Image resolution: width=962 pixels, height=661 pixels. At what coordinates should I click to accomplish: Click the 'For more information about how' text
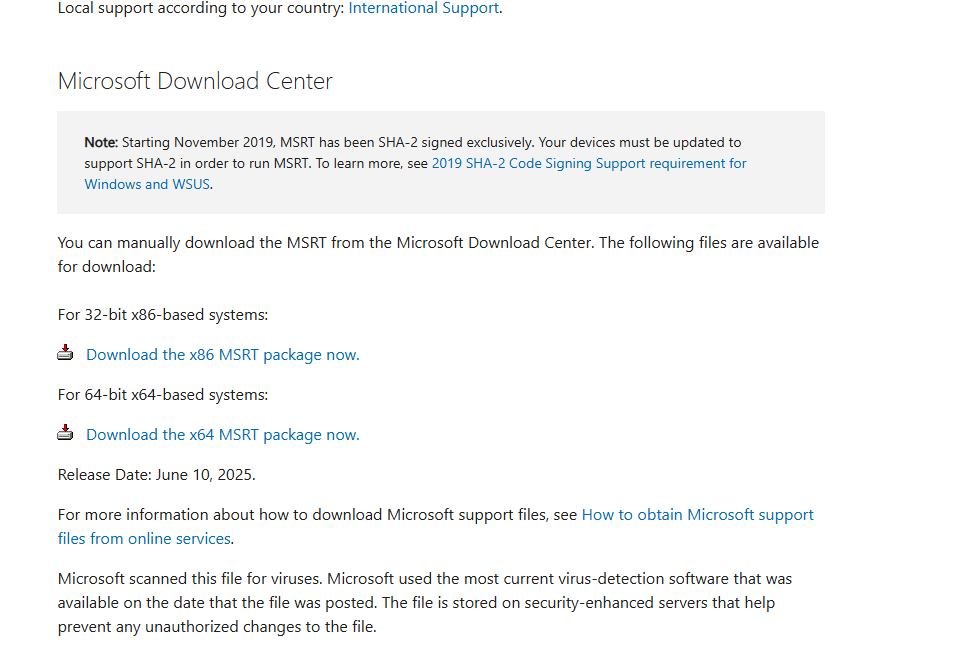pyautogui.click(x=317, y=514)
